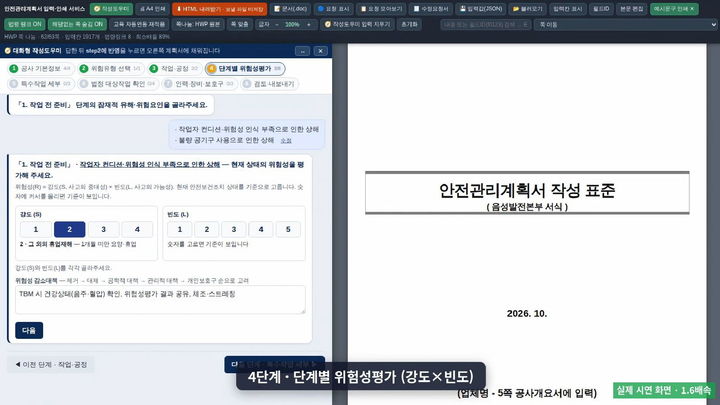Click the 요청 모아보기 button
The image size is (720, 405).
click(381, 9)
